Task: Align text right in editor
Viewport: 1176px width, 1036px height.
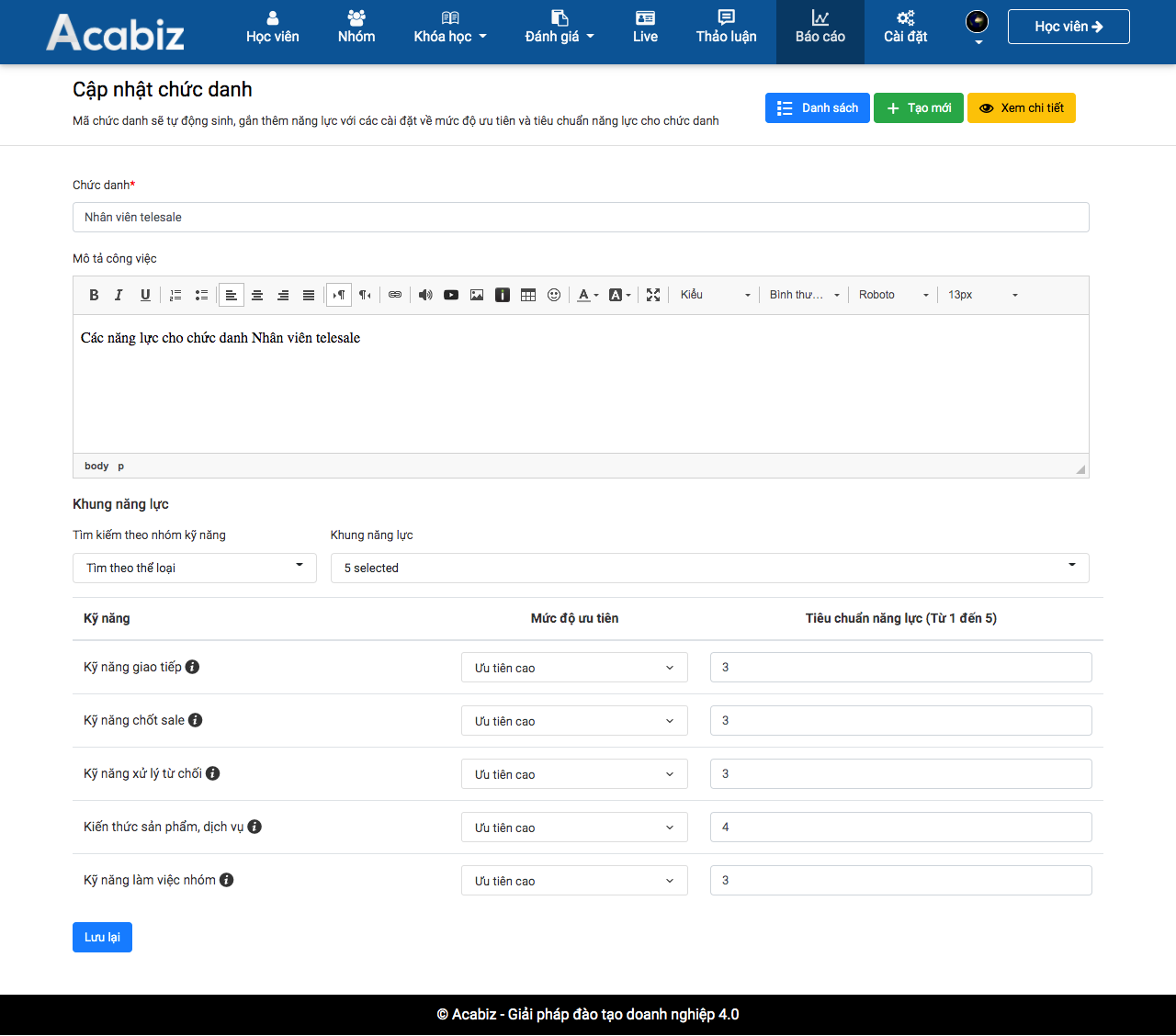Action: click(283, 295)
